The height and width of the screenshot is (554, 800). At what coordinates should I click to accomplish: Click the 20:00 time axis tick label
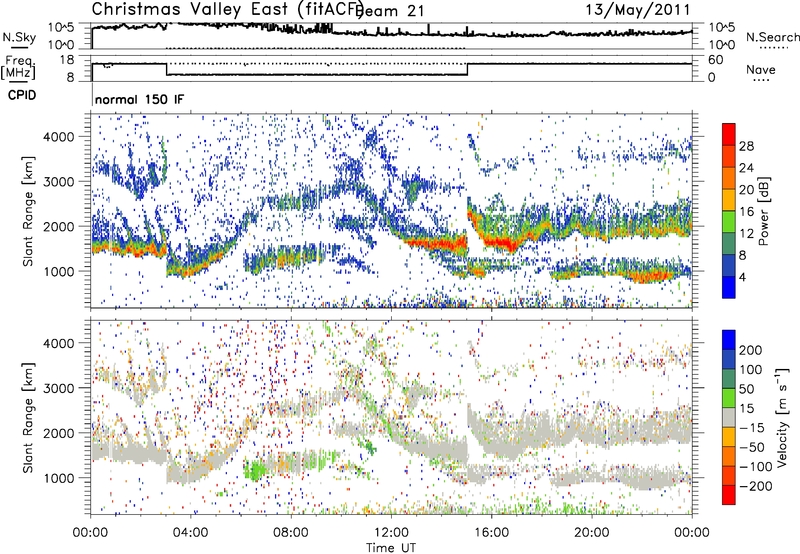coord(591,533)
